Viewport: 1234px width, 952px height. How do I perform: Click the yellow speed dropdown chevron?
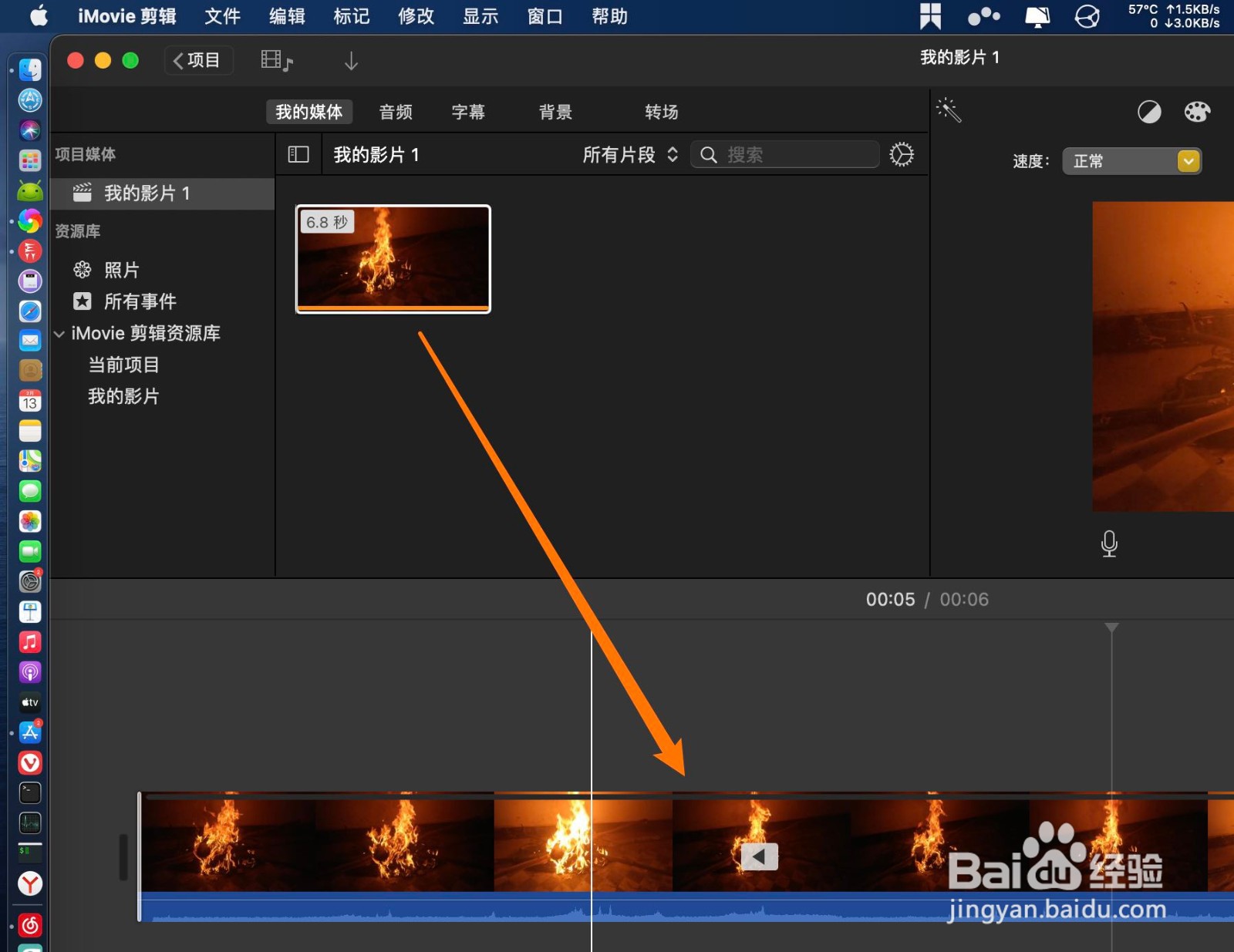(1188, 161)
